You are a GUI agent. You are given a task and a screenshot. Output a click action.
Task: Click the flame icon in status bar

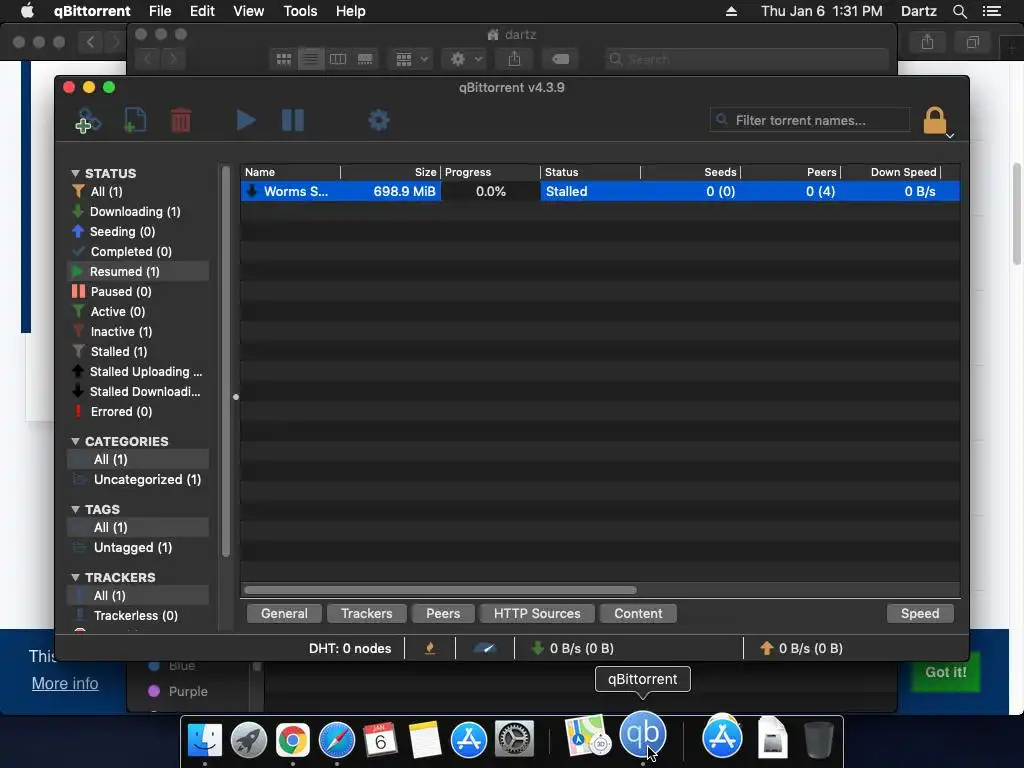[430, 648]
